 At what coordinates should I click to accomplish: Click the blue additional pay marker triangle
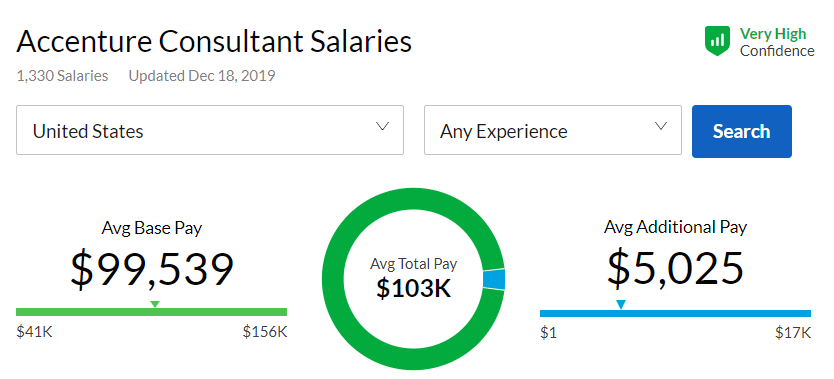coord(621,304)
